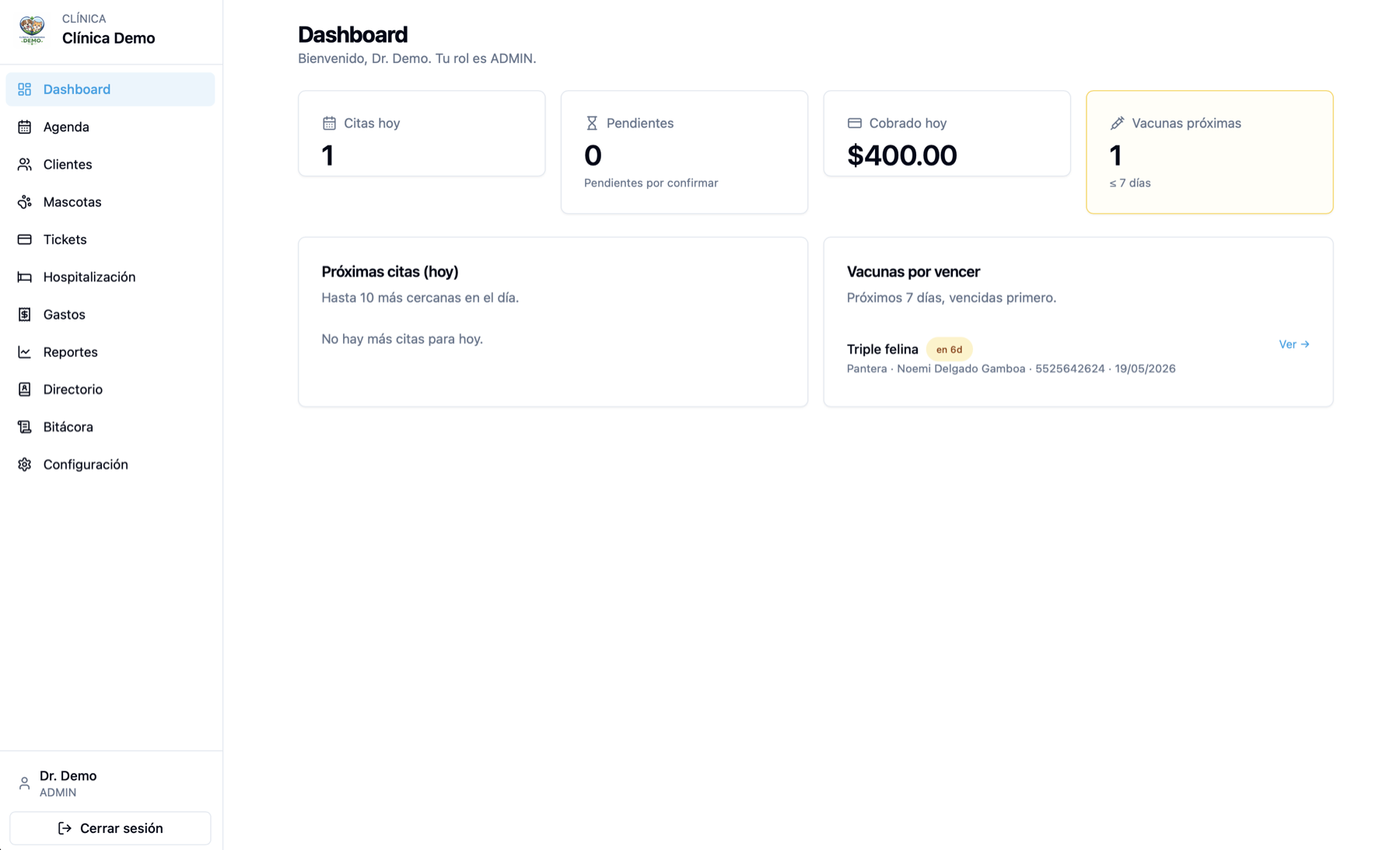Viewport: 1400px width, 850px height.
Task: Navigate to Mascotas
Action: (x=110, y=202)
